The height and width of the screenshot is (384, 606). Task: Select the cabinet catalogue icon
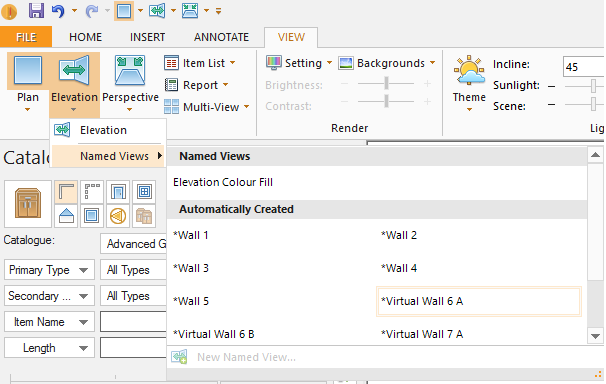[x=28, y=204]
